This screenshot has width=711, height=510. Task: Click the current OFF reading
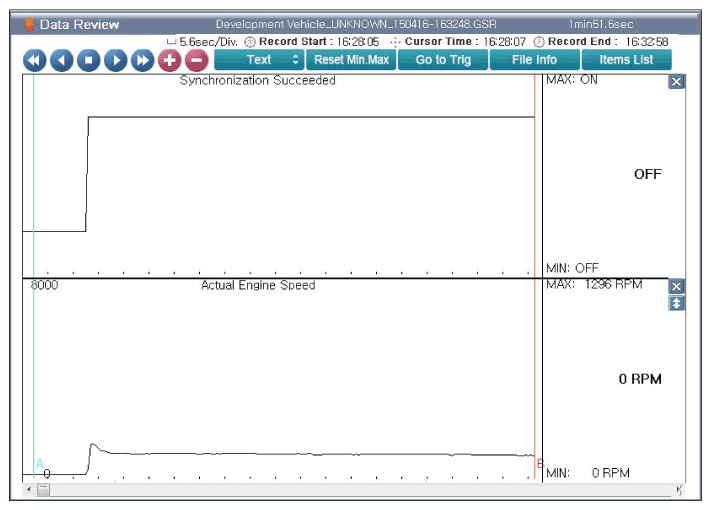pos(648,174)
